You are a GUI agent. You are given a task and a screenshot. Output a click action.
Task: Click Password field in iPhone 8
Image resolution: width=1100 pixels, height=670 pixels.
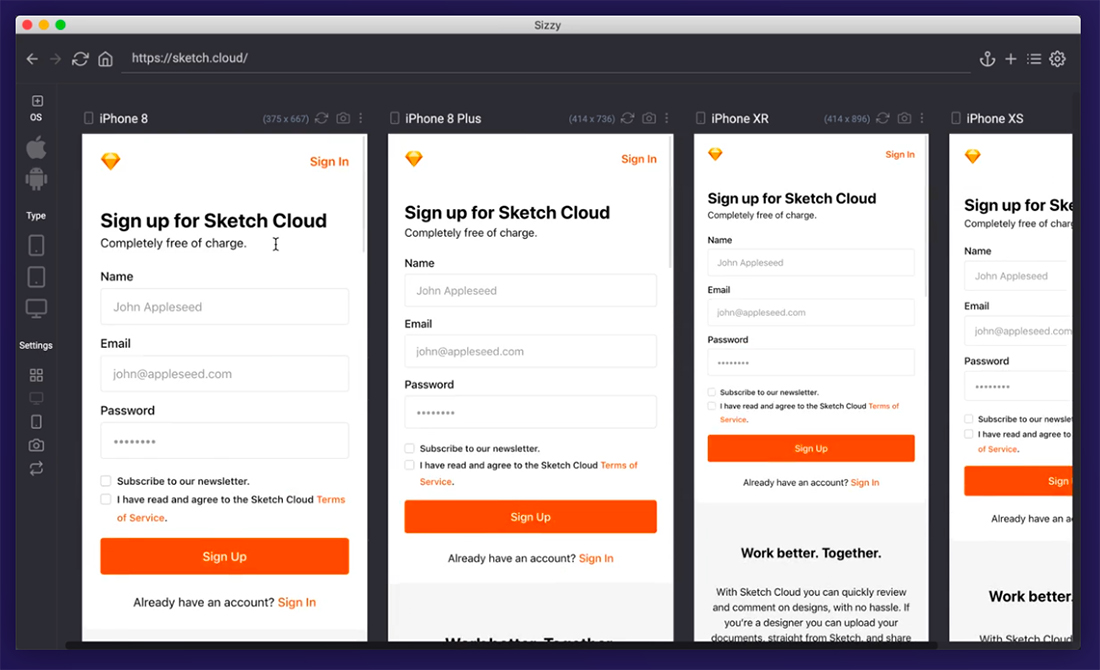(x=224, y=441)
